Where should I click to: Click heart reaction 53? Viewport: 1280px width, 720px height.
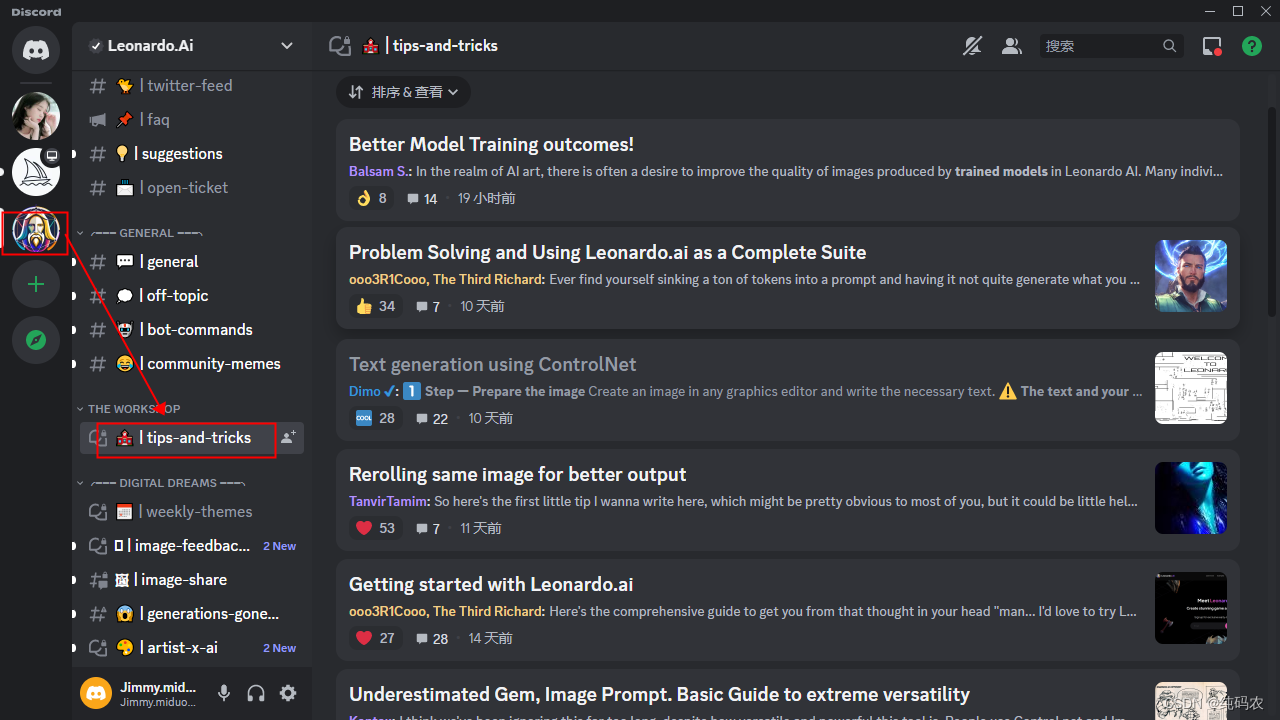point(375,528)
